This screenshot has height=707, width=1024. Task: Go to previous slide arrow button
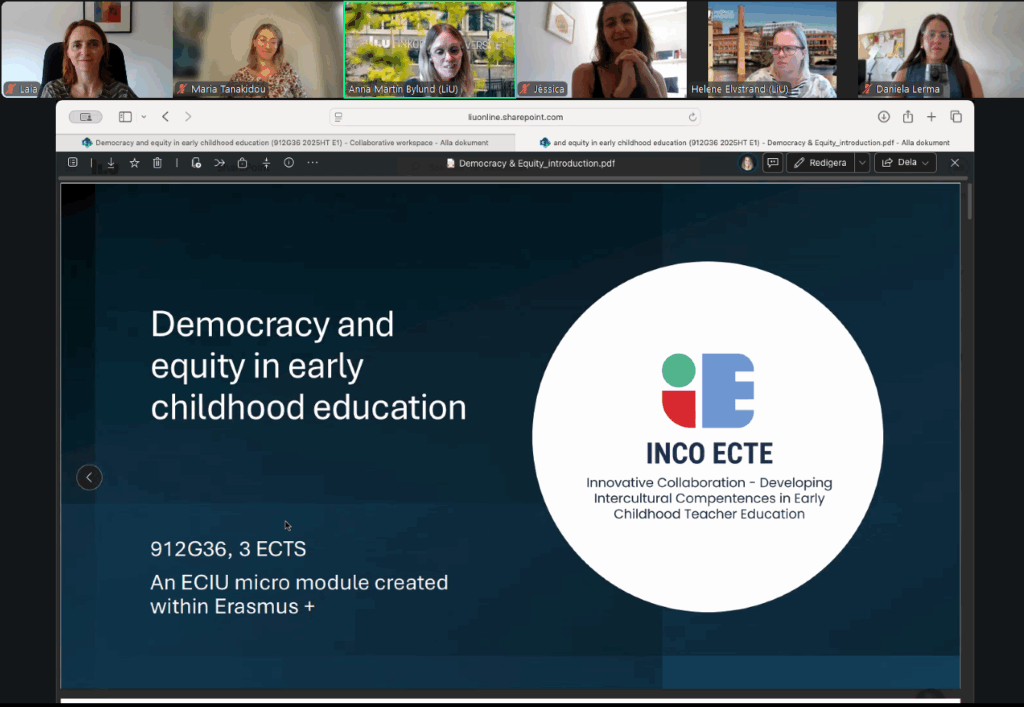tap(89, 478)
